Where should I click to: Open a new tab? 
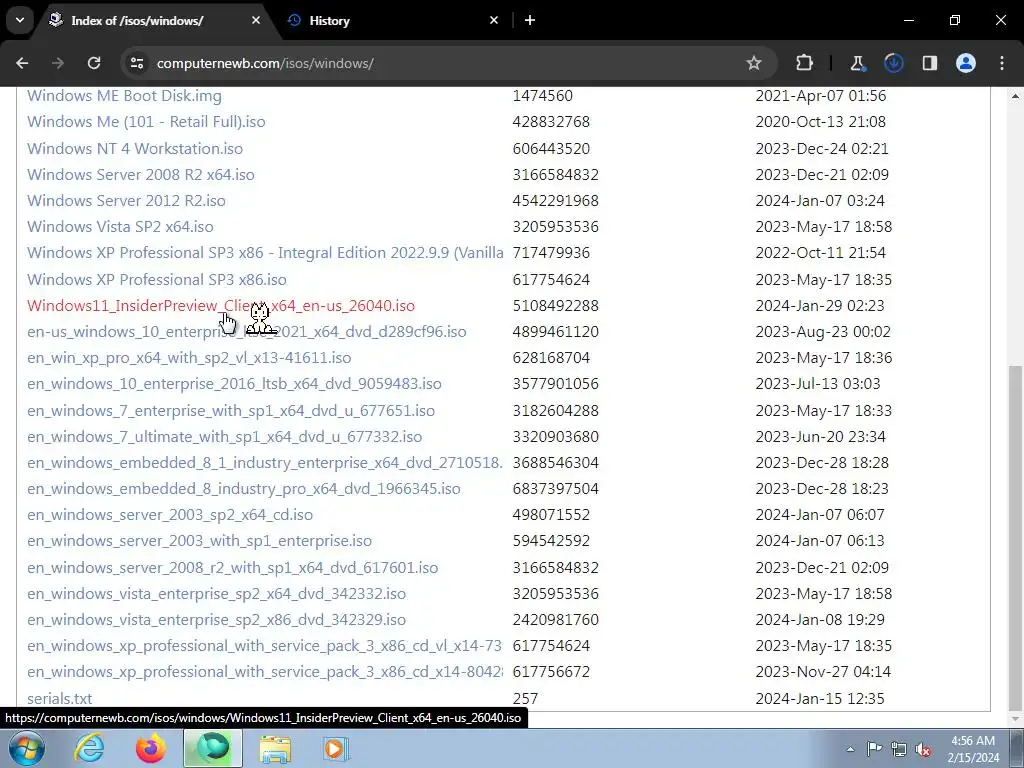click(x=530, y=20)
